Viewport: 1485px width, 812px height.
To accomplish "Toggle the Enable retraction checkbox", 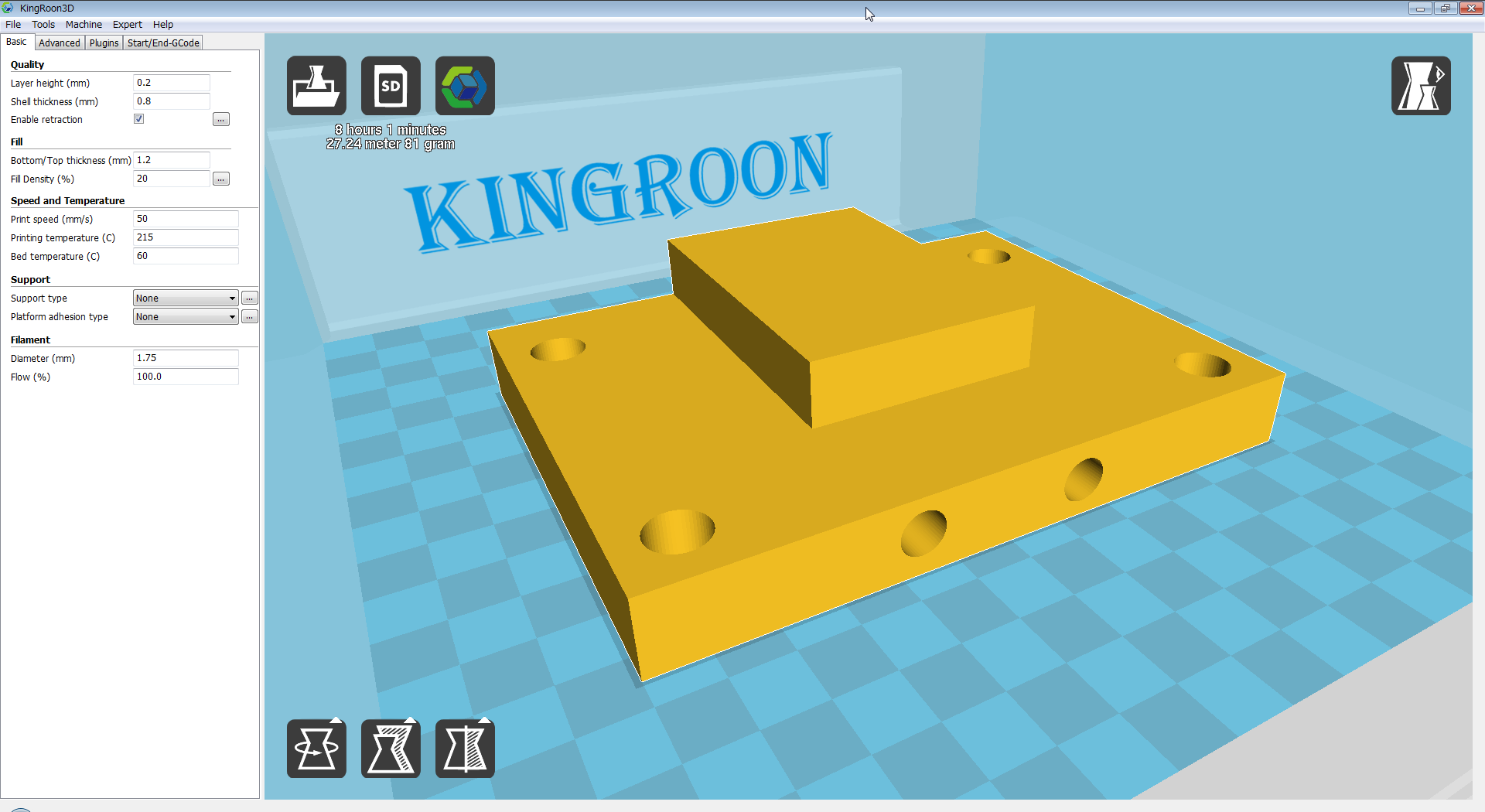I will pyautogui.click(x=139, y=119).
